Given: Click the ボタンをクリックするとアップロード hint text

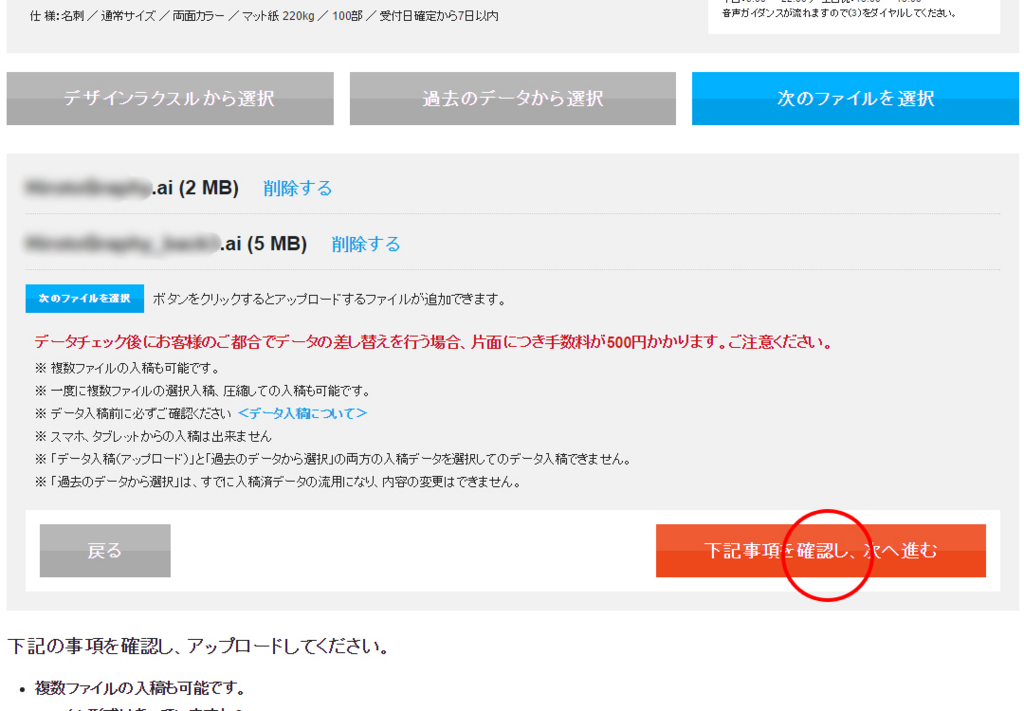Looking at the screenshot, I should [330, 300].
